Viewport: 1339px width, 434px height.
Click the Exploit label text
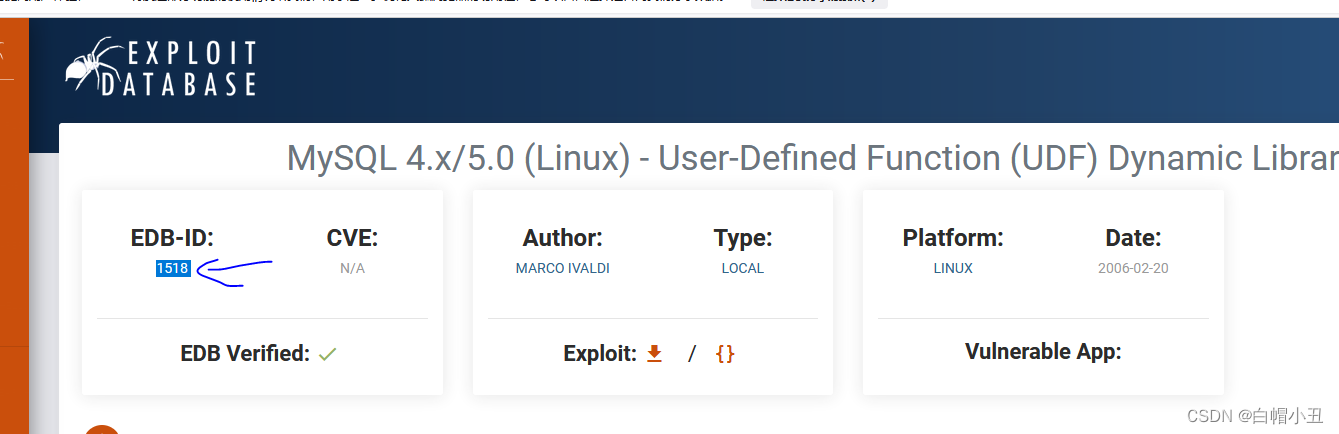[600, 353]
